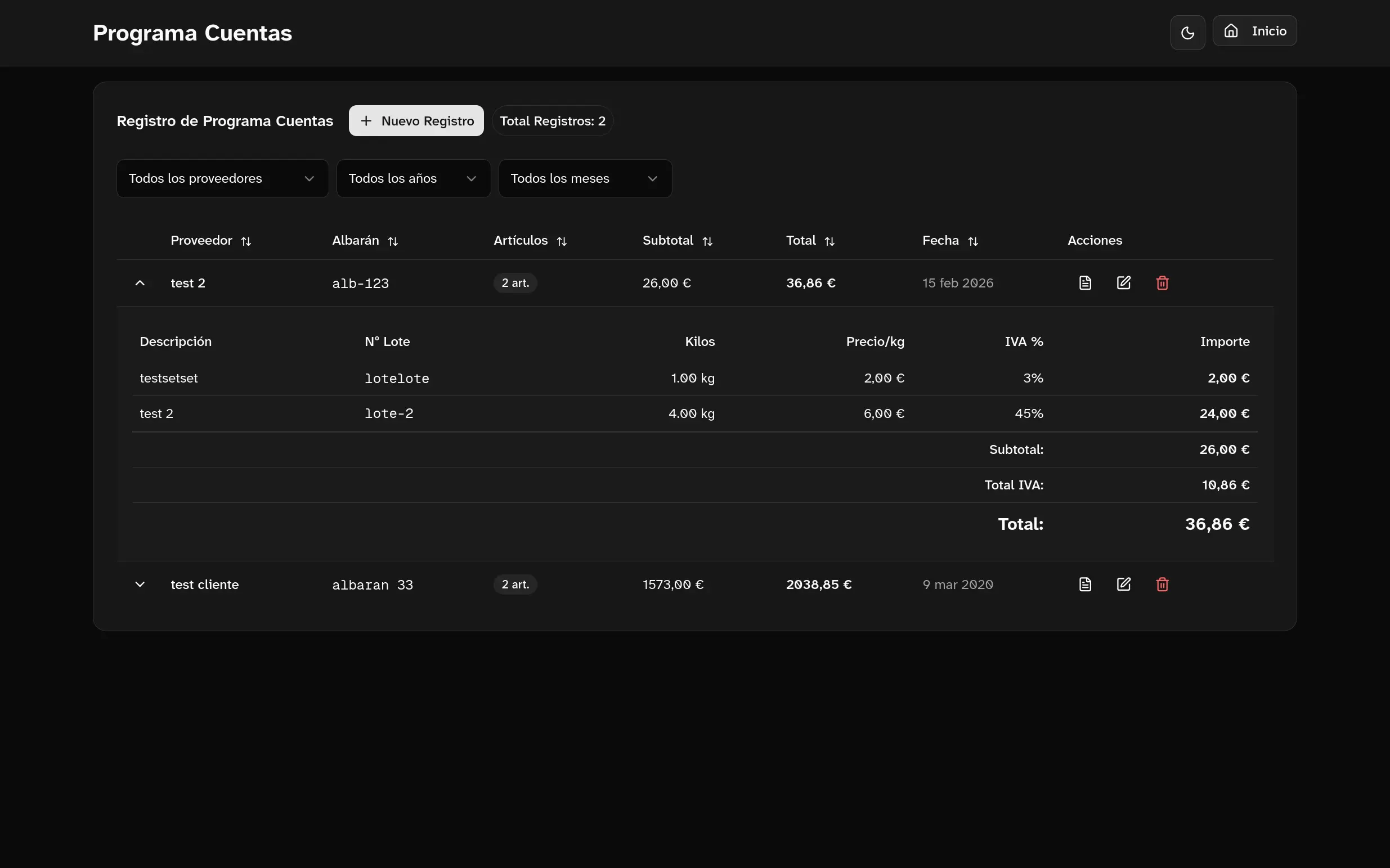Expand the test cliente record row
Image resolution: width=1390 pixels, height=868 pixels.
[140, 584]
